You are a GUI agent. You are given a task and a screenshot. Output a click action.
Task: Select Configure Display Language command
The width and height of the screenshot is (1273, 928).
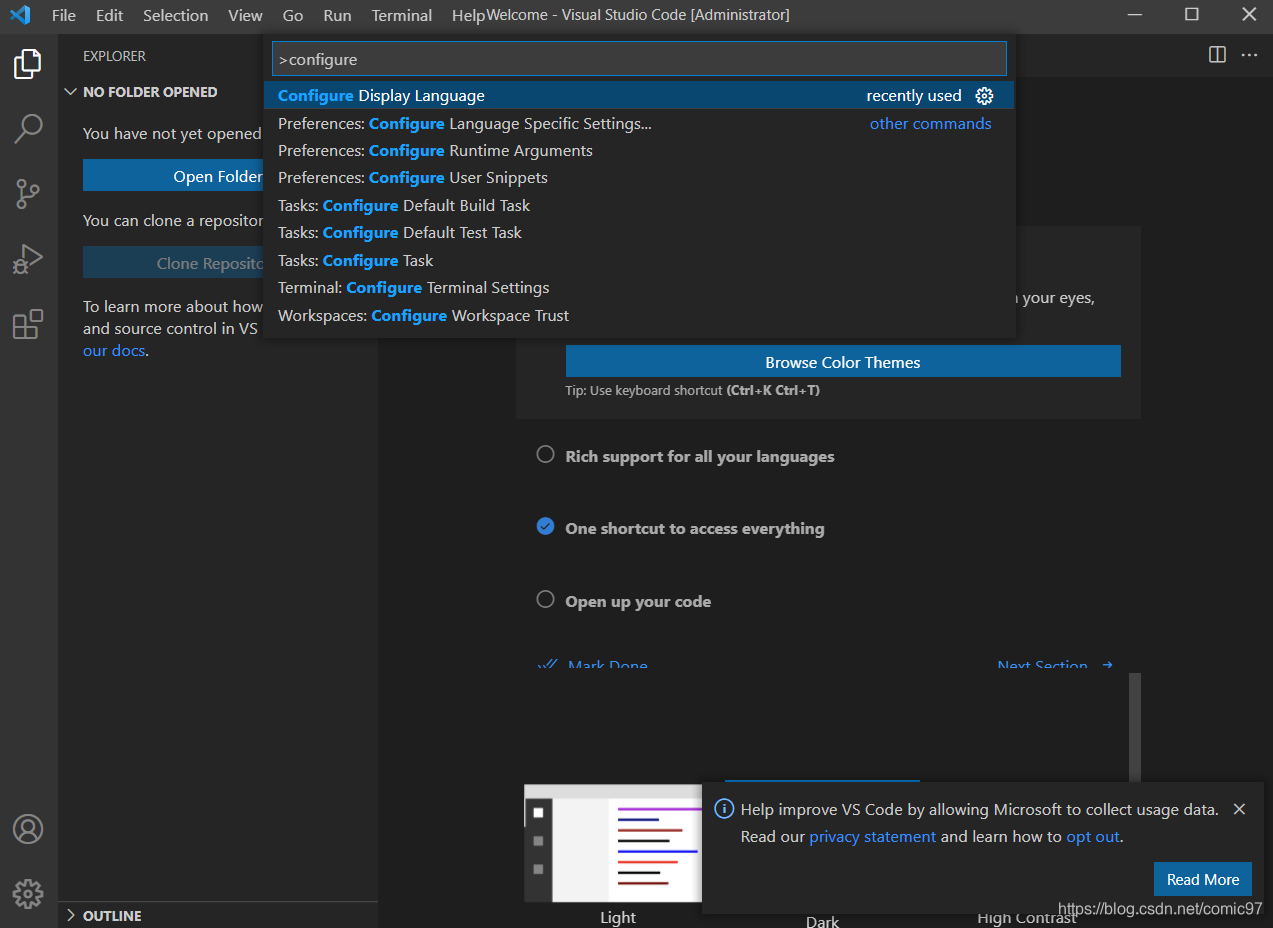[639, 95]
